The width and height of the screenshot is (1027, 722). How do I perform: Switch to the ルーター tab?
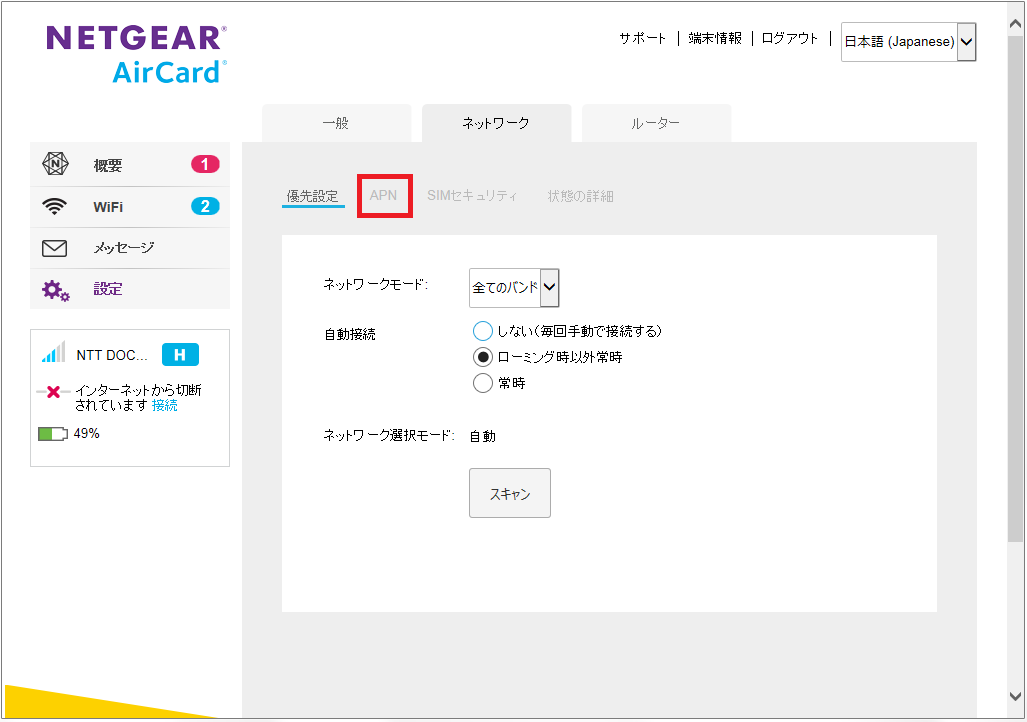click(x=656, y=123)
